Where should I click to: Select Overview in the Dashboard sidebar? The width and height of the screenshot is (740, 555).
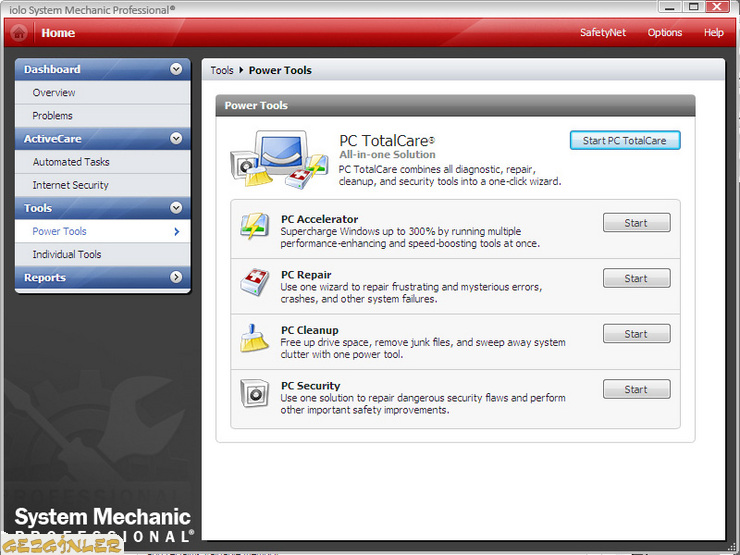coord(54,93)
